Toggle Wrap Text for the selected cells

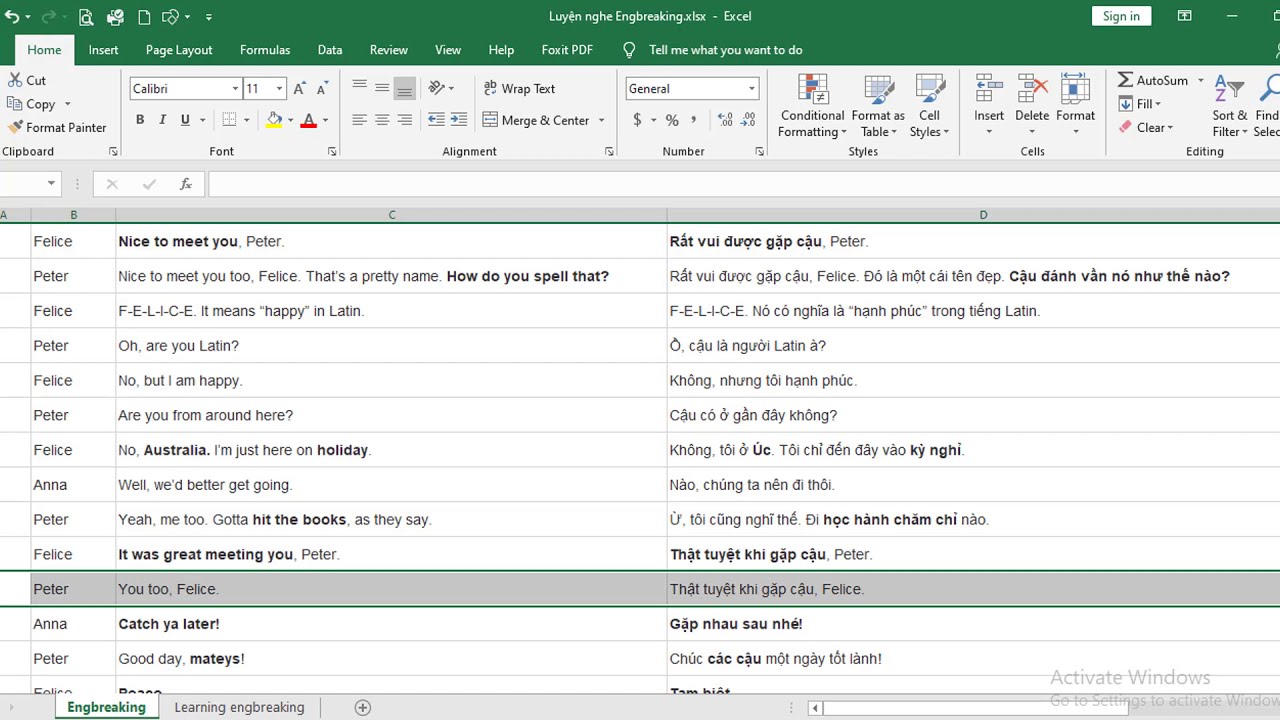click(x=519, y=89)
